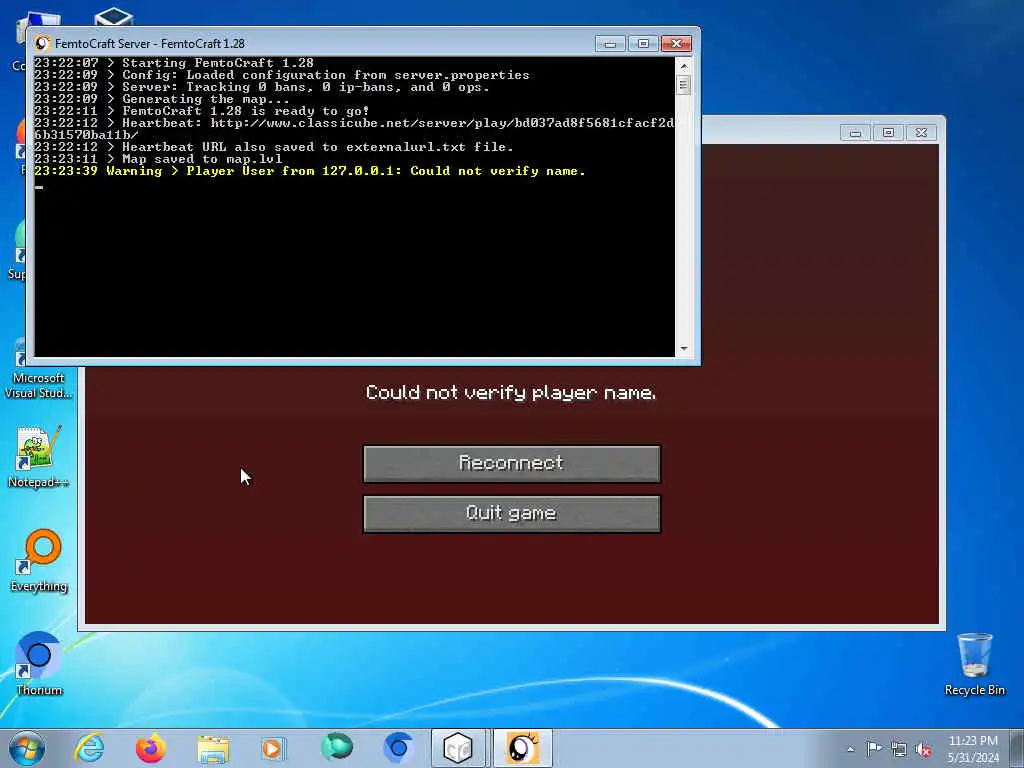This screenshot has height=768, width=1024.
Task: Click scroll up arrow in server console
Action: tap(684, 66)
